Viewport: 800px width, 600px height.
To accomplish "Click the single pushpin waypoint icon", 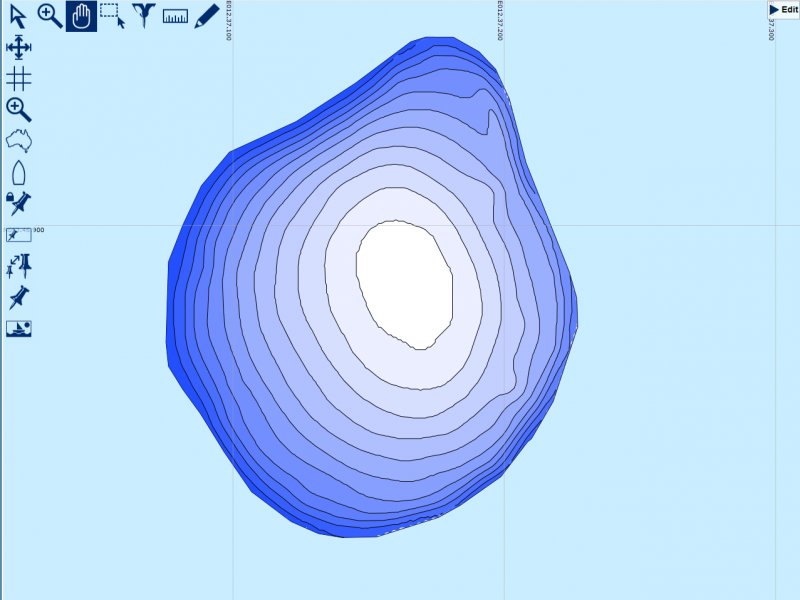I will coord(19,297).
